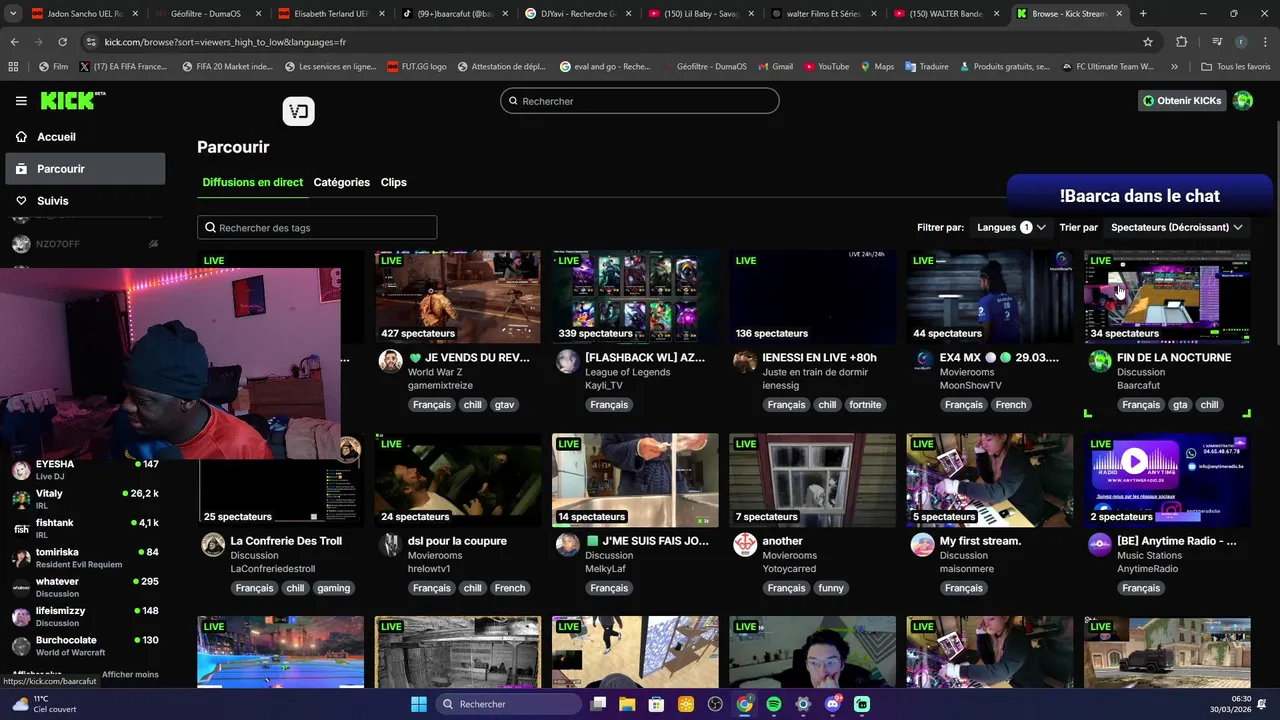1280x720 pixels.
Task: Open the Spectateurs (Décroissant) sort dropdown
Action: (x=1177, y=228)
